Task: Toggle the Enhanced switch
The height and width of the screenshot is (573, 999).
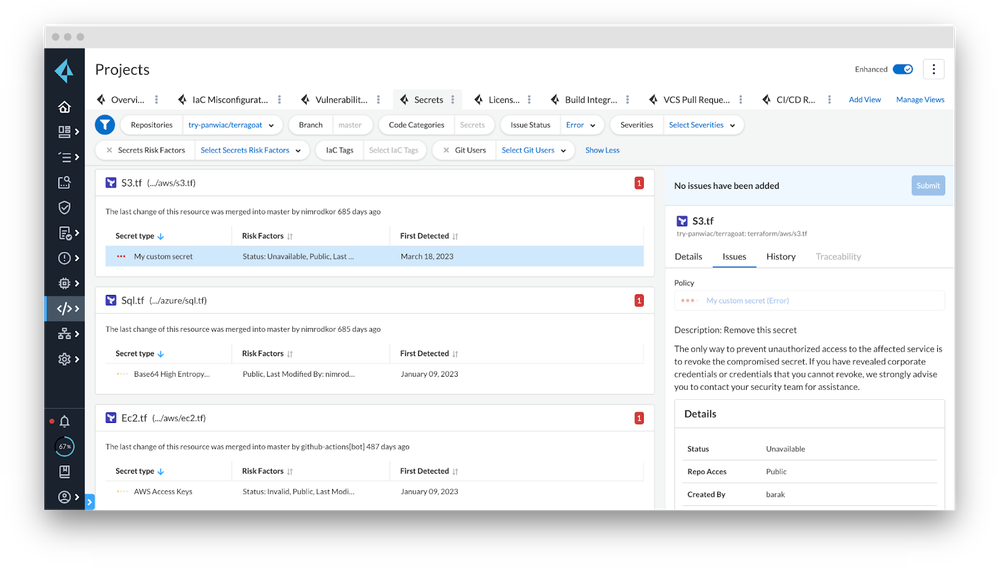Action: (903, 69)
